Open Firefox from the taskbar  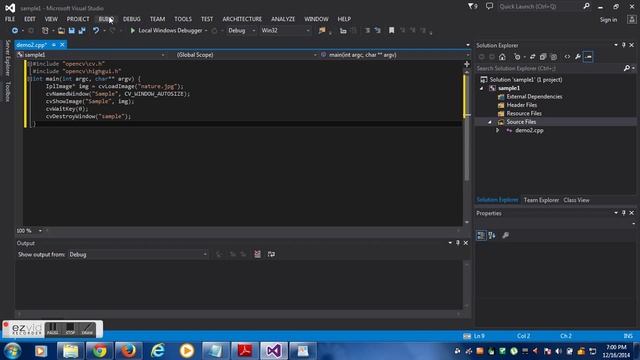(x=128, y=351)
